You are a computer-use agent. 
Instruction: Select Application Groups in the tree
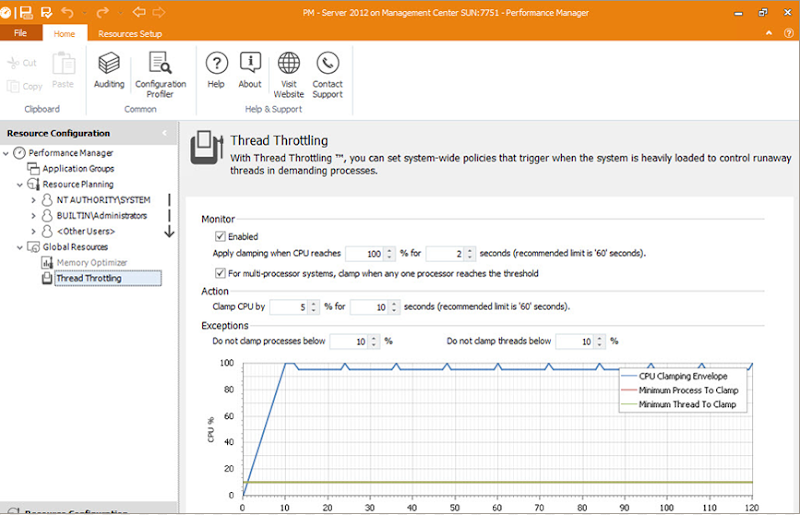coord(78,168)
